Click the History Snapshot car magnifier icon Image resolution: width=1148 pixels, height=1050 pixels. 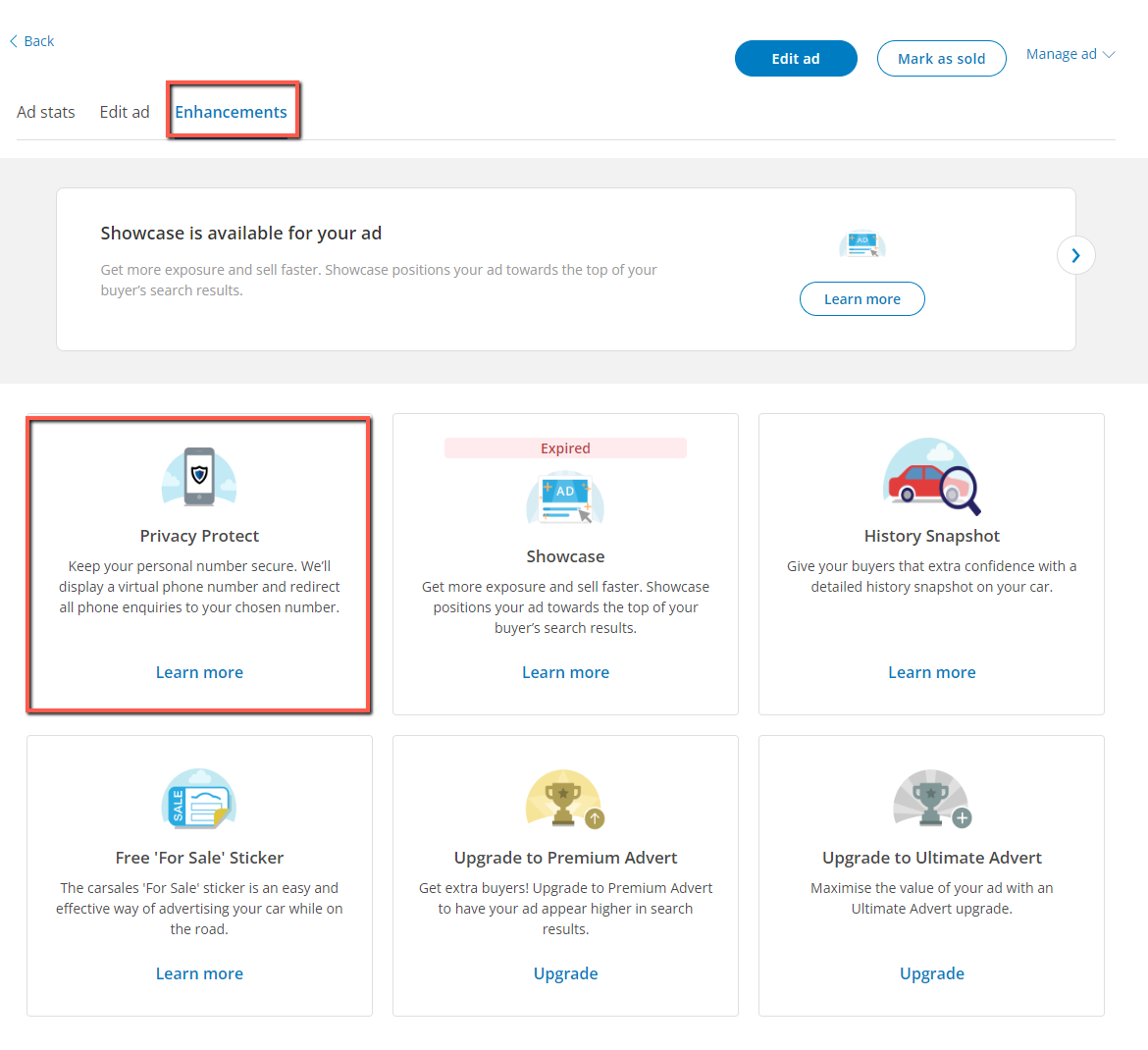click(931, 477)
